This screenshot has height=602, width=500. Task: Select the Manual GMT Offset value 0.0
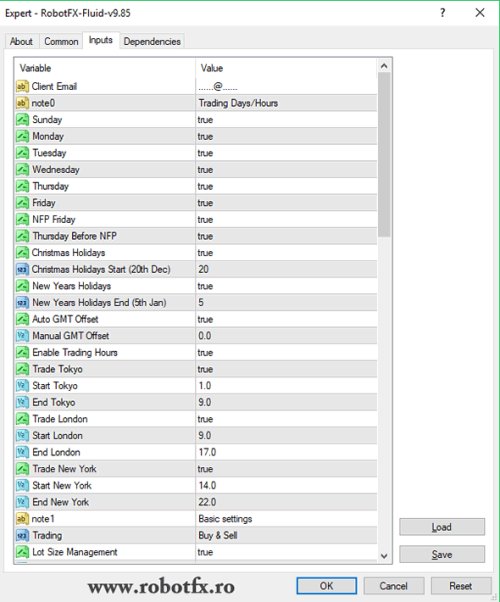tap(286, 336)
